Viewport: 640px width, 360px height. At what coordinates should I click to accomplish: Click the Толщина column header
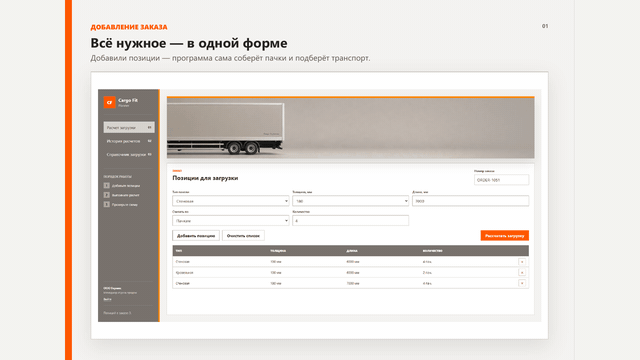click(278, 251)
